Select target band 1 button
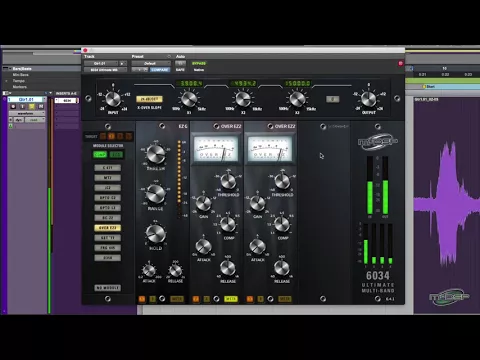480x360 pixels. point(103,136)
